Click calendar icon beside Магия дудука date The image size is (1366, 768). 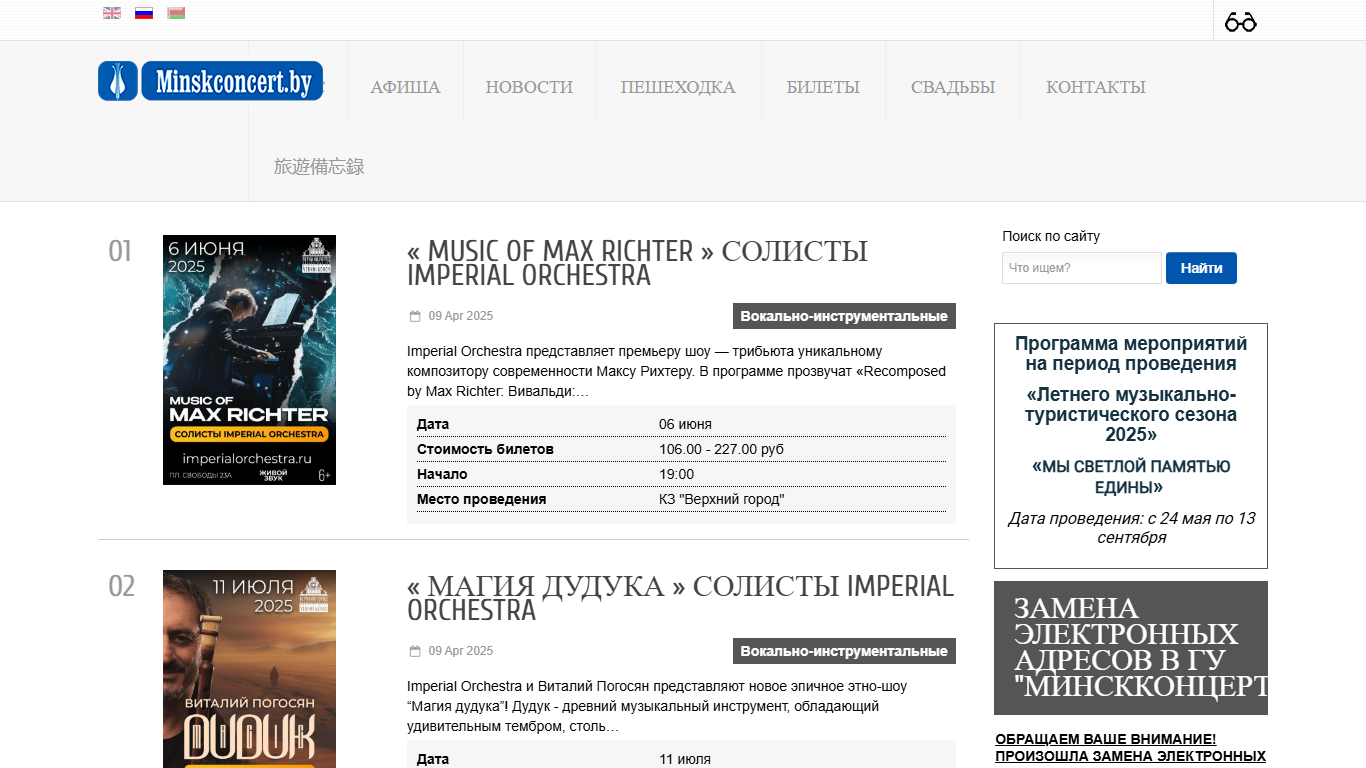click(415, 652)
